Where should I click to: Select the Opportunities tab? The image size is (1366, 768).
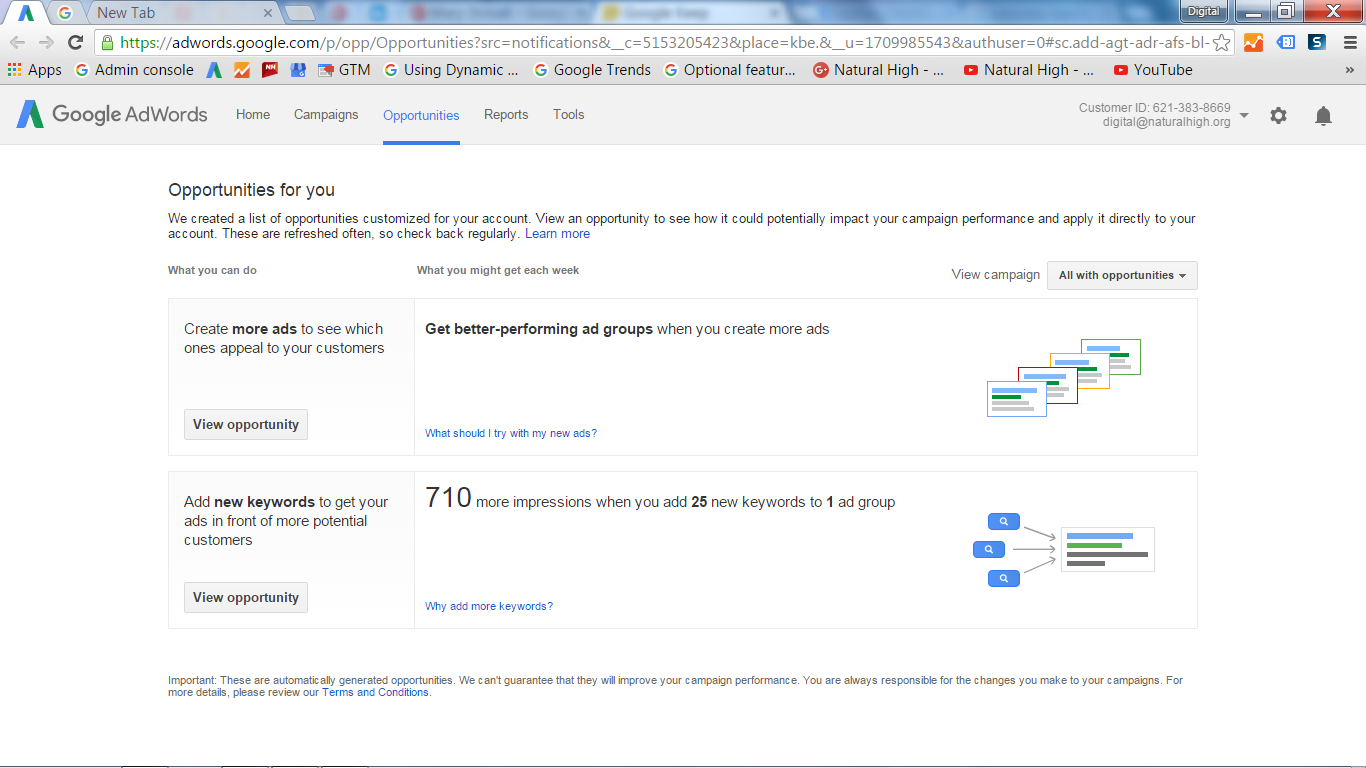click(421, 115)
